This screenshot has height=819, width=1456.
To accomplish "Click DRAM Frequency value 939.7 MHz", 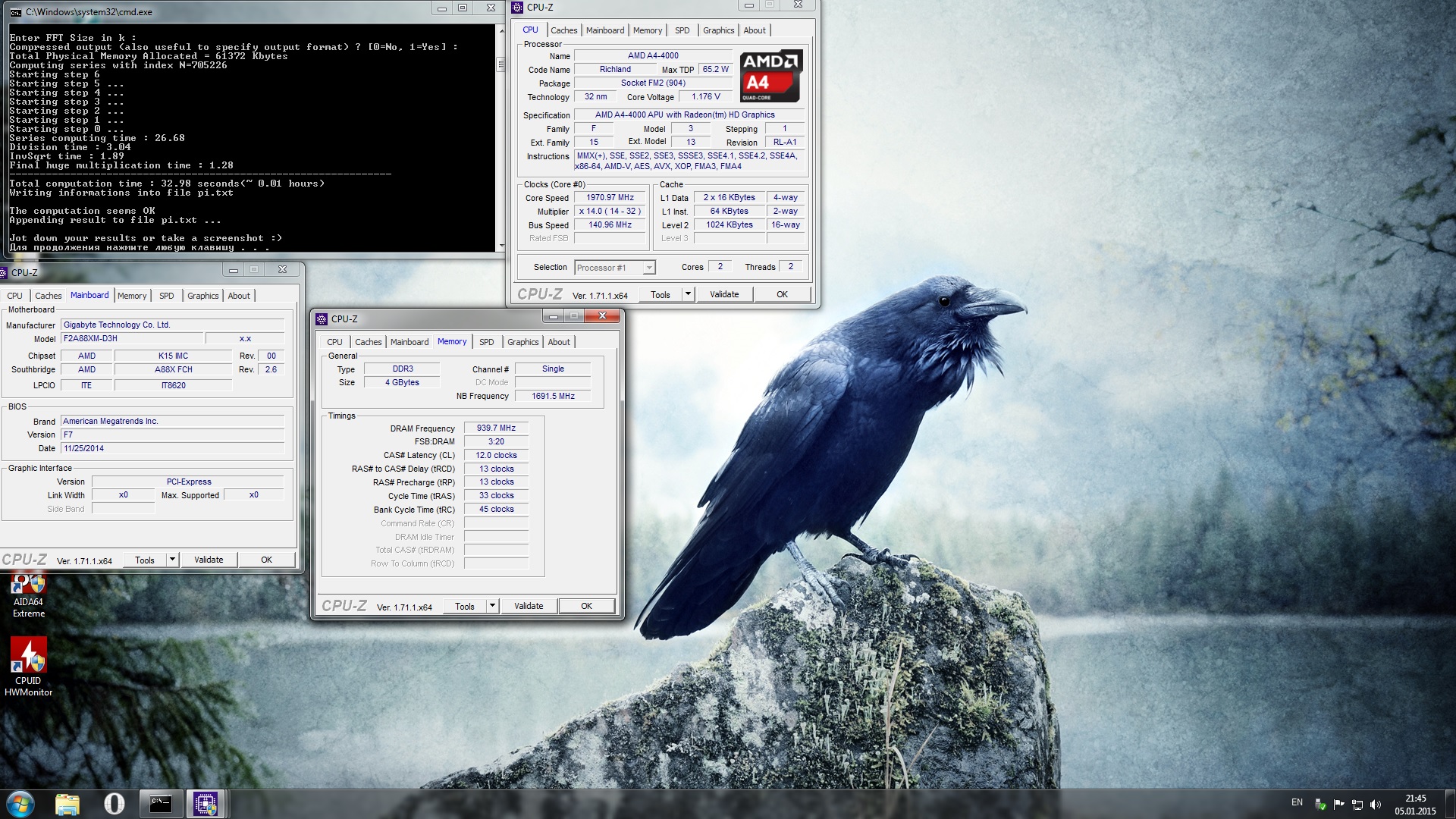I will (x=496, y=428).
